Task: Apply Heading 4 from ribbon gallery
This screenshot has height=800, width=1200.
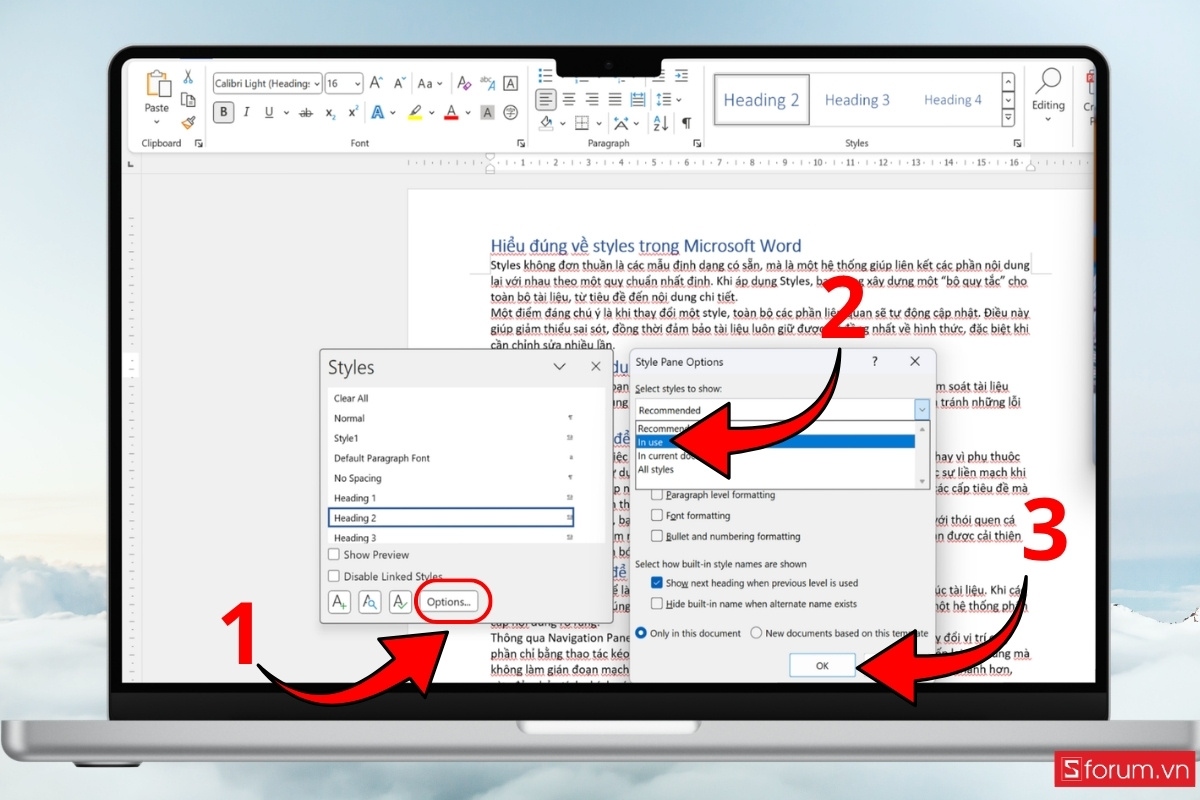Action: pyautogui.click(x=952, y=100)
